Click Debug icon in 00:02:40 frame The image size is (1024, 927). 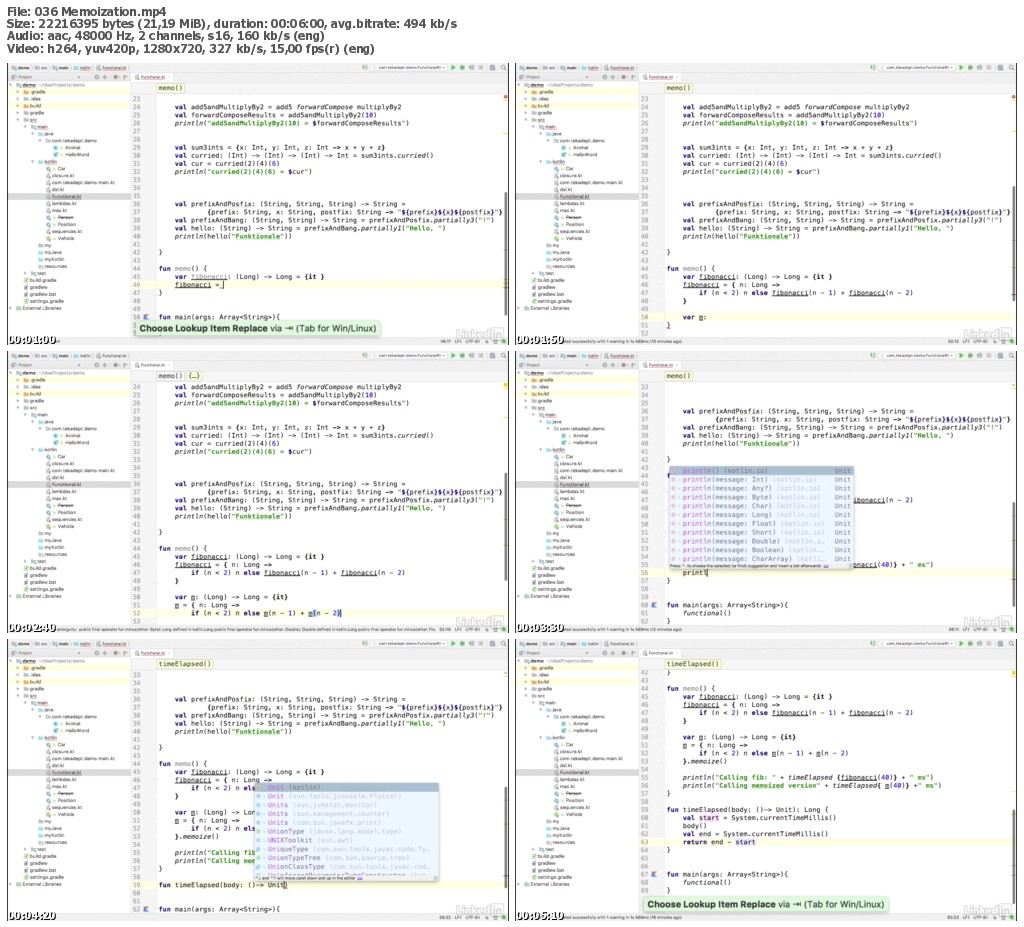462,355
